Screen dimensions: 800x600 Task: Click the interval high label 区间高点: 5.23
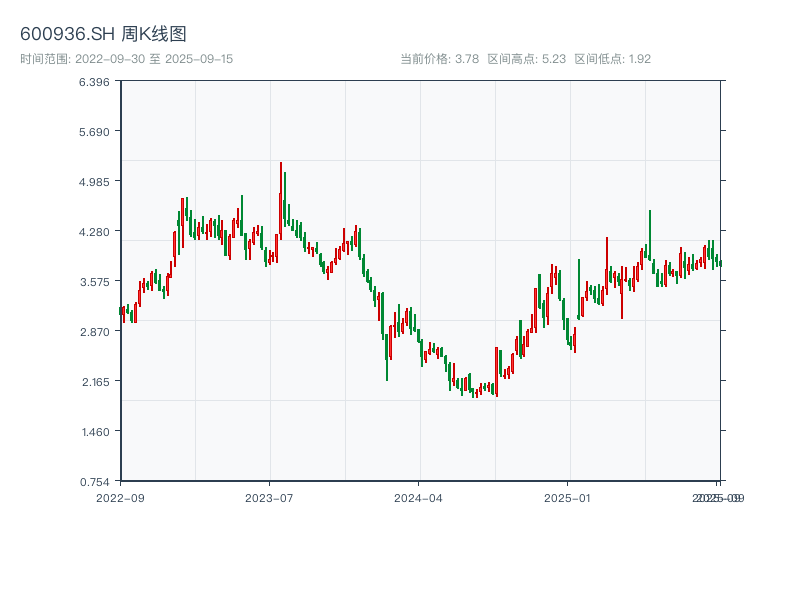[527, 59]
